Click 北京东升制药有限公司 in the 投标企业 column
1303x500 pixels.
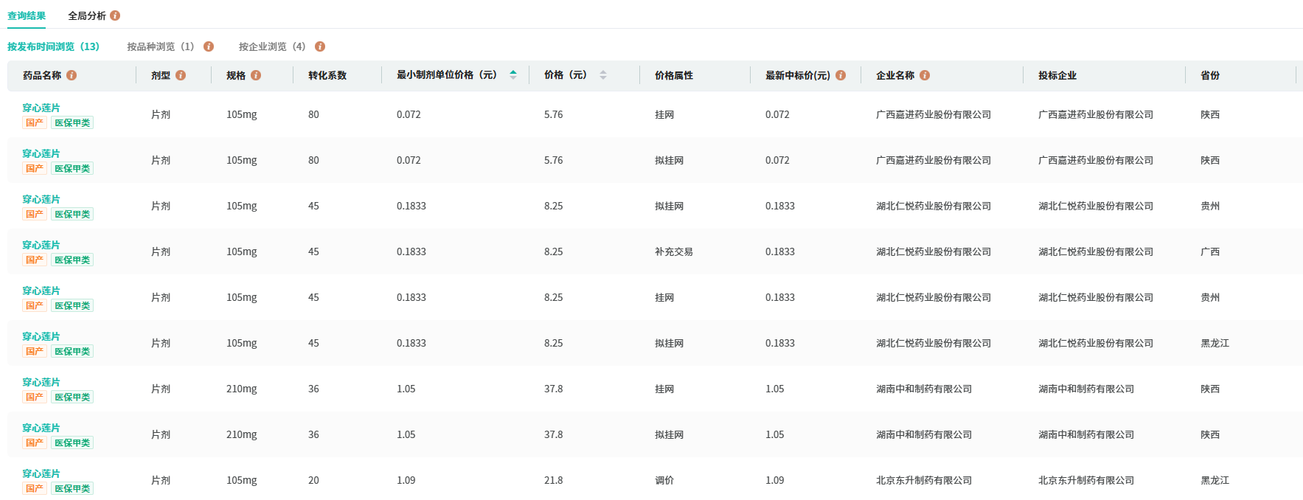(1086, 481)
